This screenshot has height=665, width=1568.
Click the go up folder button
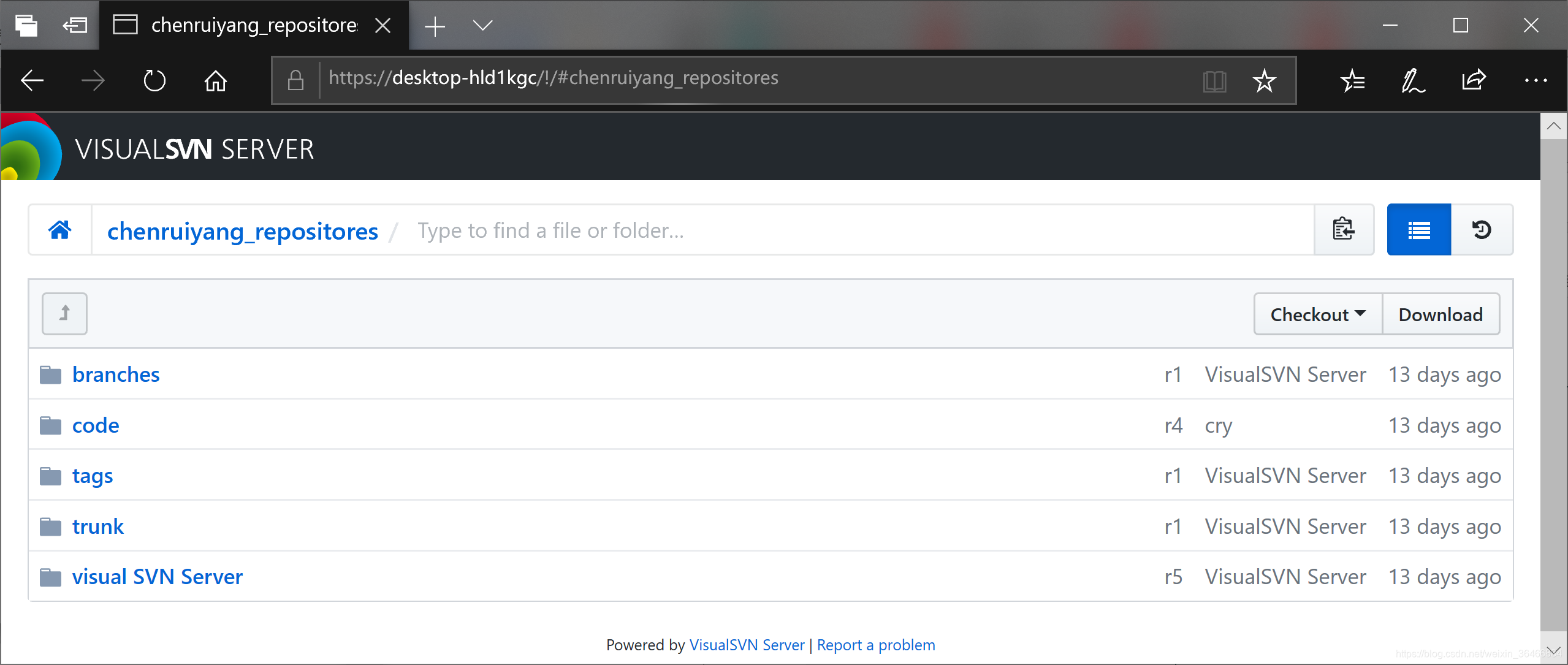point(64,314)
